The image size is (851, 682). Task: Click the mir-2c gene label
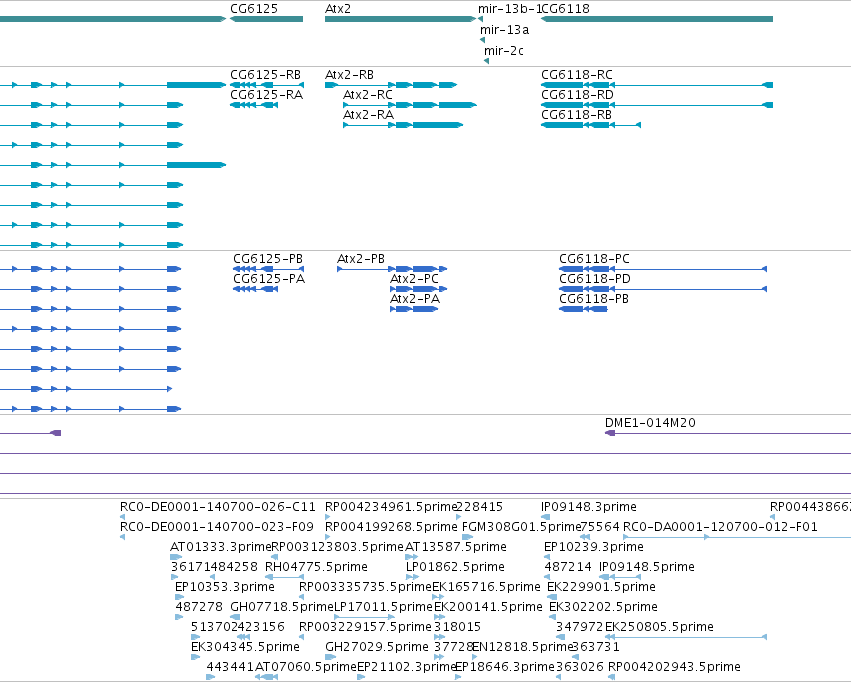click(x=504, y=50)
